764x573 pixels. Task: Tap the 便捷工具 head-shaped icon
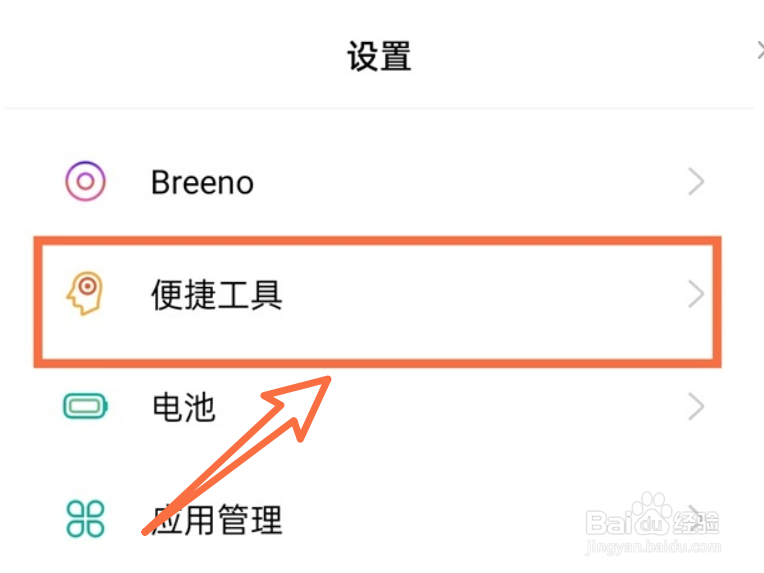(x=85, y=295)
